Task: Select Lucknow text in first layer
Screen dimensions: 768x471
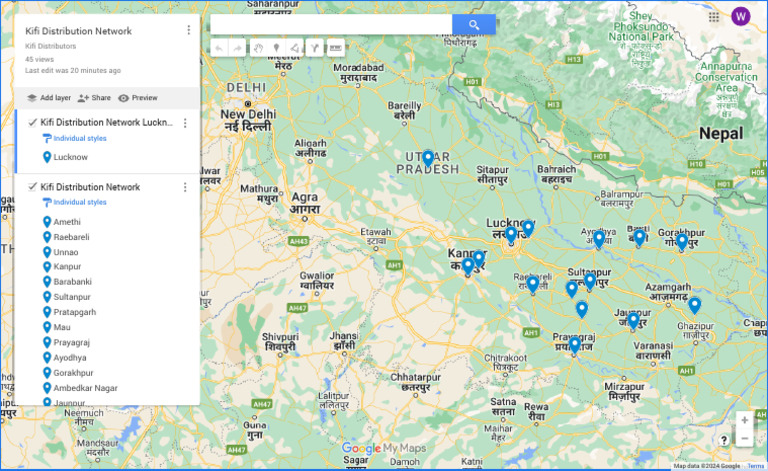Action: (x=71, y=157)
